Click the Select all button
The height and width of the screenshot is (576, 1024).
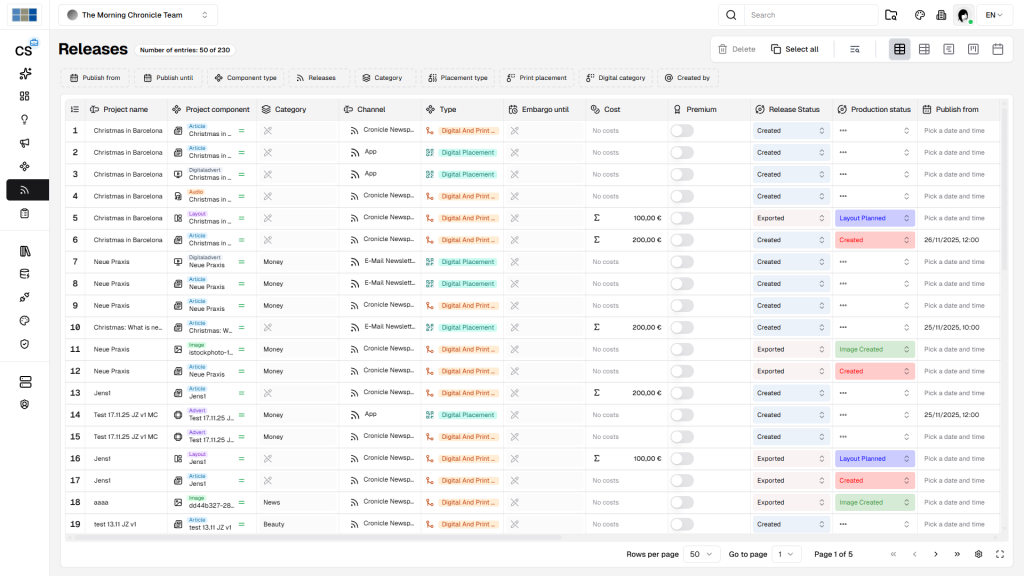(795, 49)
